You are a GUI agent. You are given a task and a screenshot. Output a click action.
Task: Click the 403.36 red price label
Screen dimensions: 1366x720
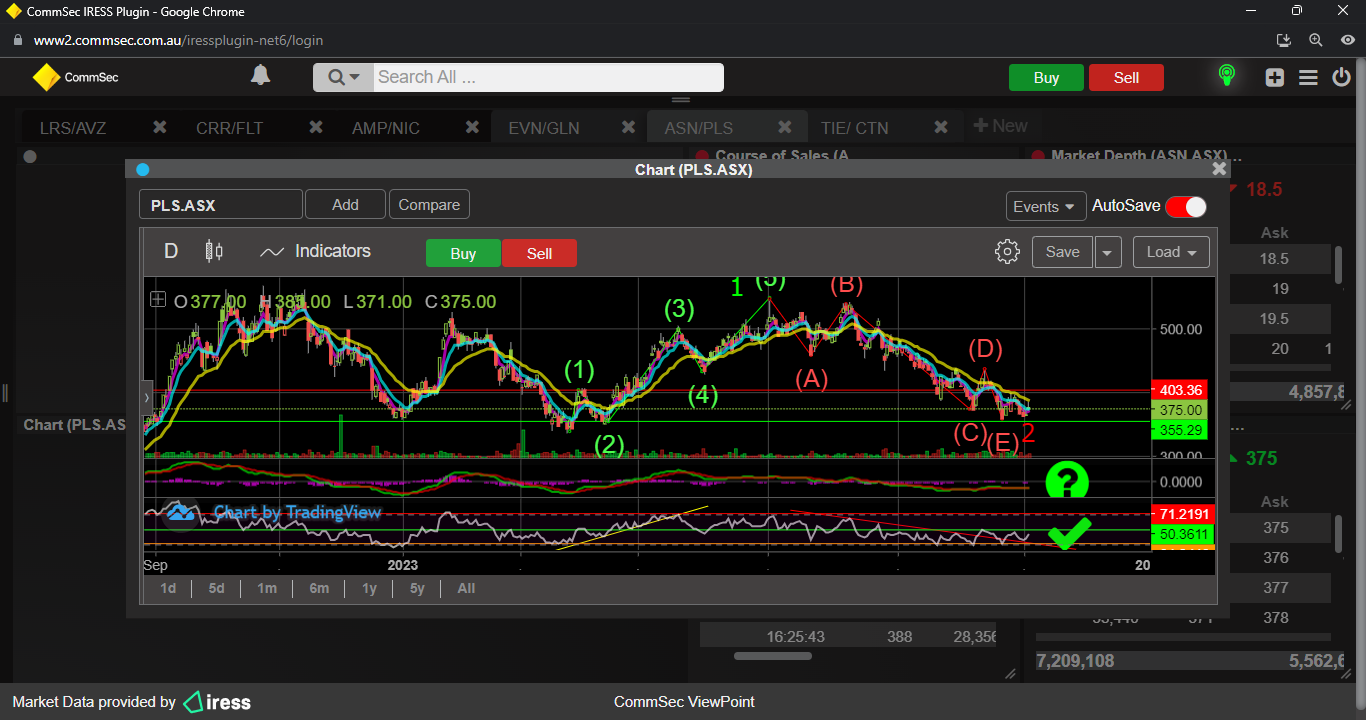[x=1180, y=390]
